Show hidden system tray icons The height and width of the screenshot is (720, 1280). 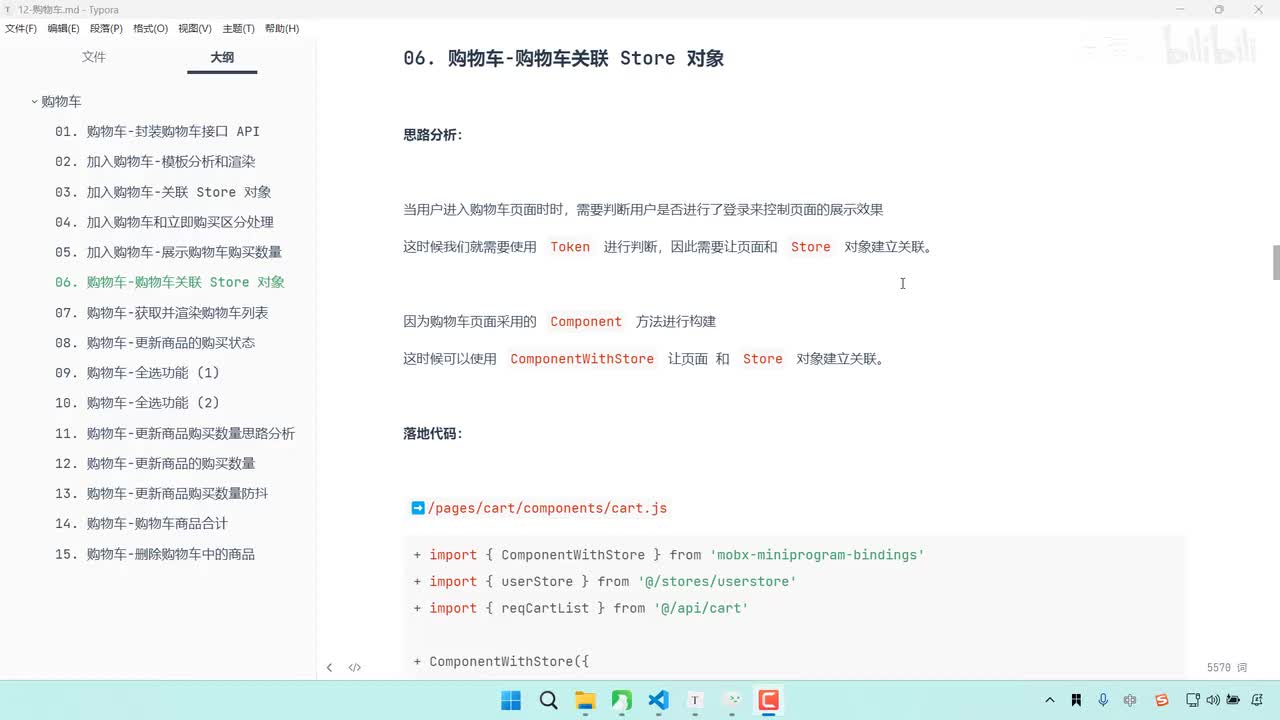(1049, 700)
